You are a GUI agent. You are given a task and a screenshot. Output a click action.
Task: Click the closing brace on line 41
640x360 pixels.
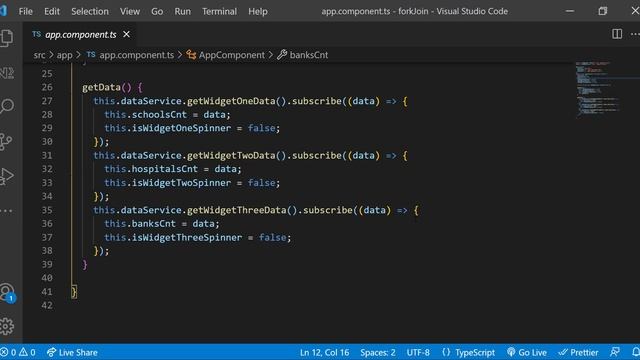point(74,292)
